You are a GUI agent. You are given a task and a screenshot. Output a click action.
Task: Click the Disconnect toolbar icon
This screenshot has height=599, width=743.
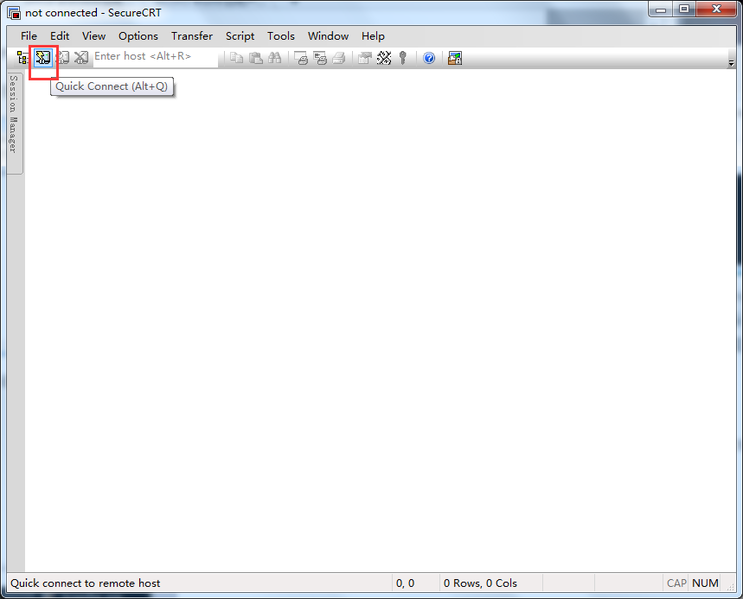click(x=81, y=58)
